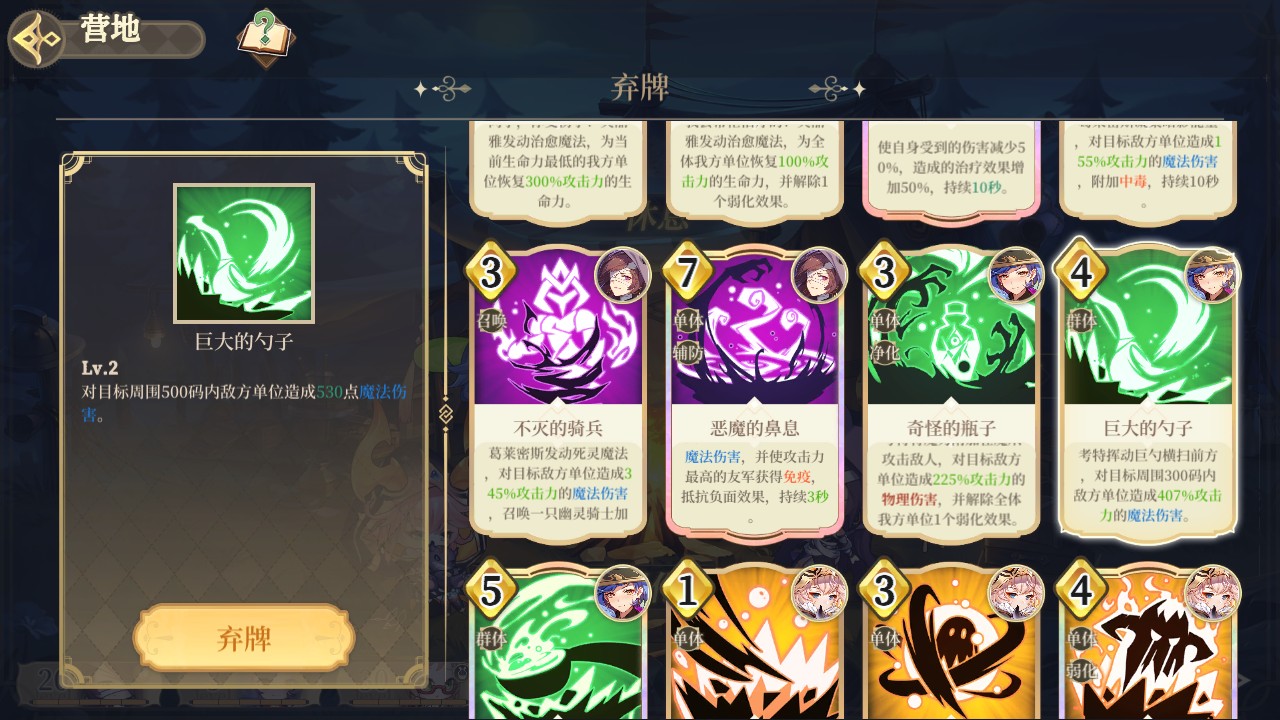The height and width of the screenshot is (720, 1280).
Task: Select the green cost 5 group card
Action: pos(558,642)
